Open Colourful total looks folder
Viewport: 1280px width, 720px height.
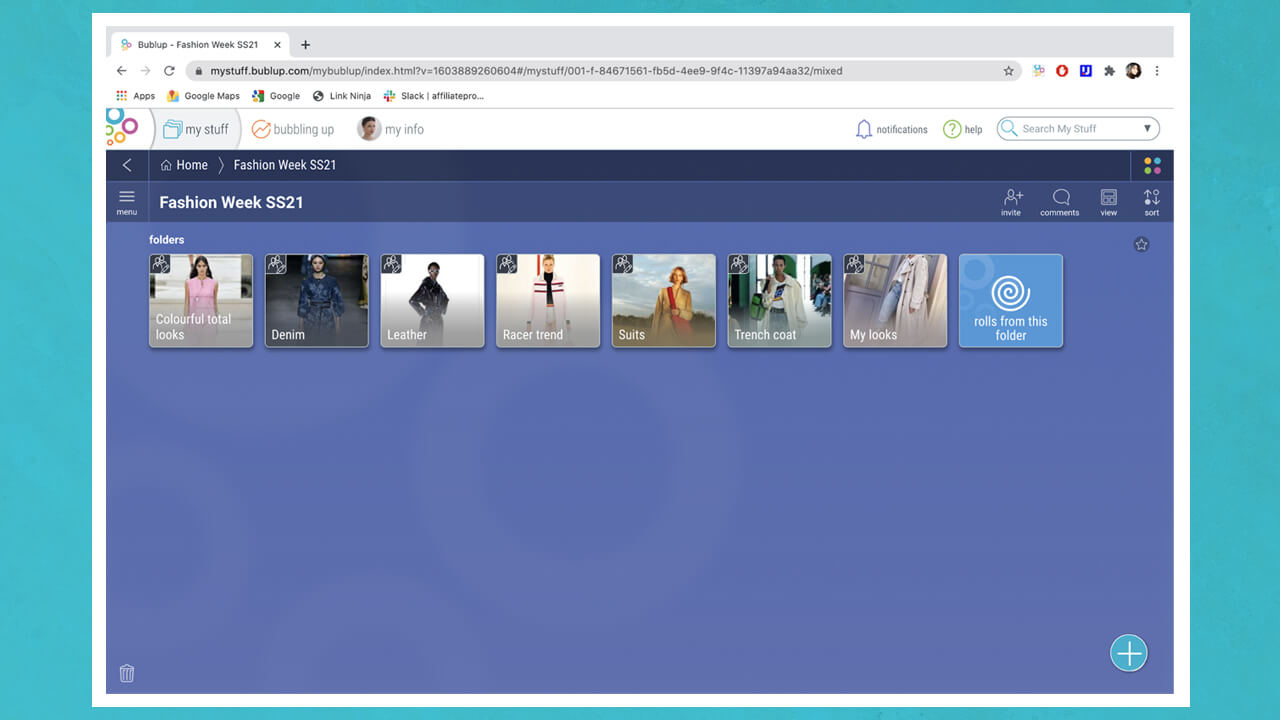[x=201, y=301]
